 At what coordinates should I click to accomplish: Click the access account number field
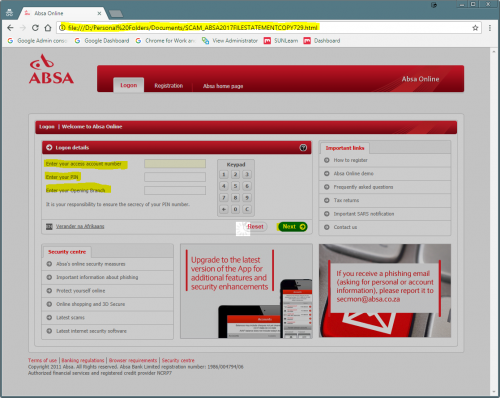[x=175, y=163]
